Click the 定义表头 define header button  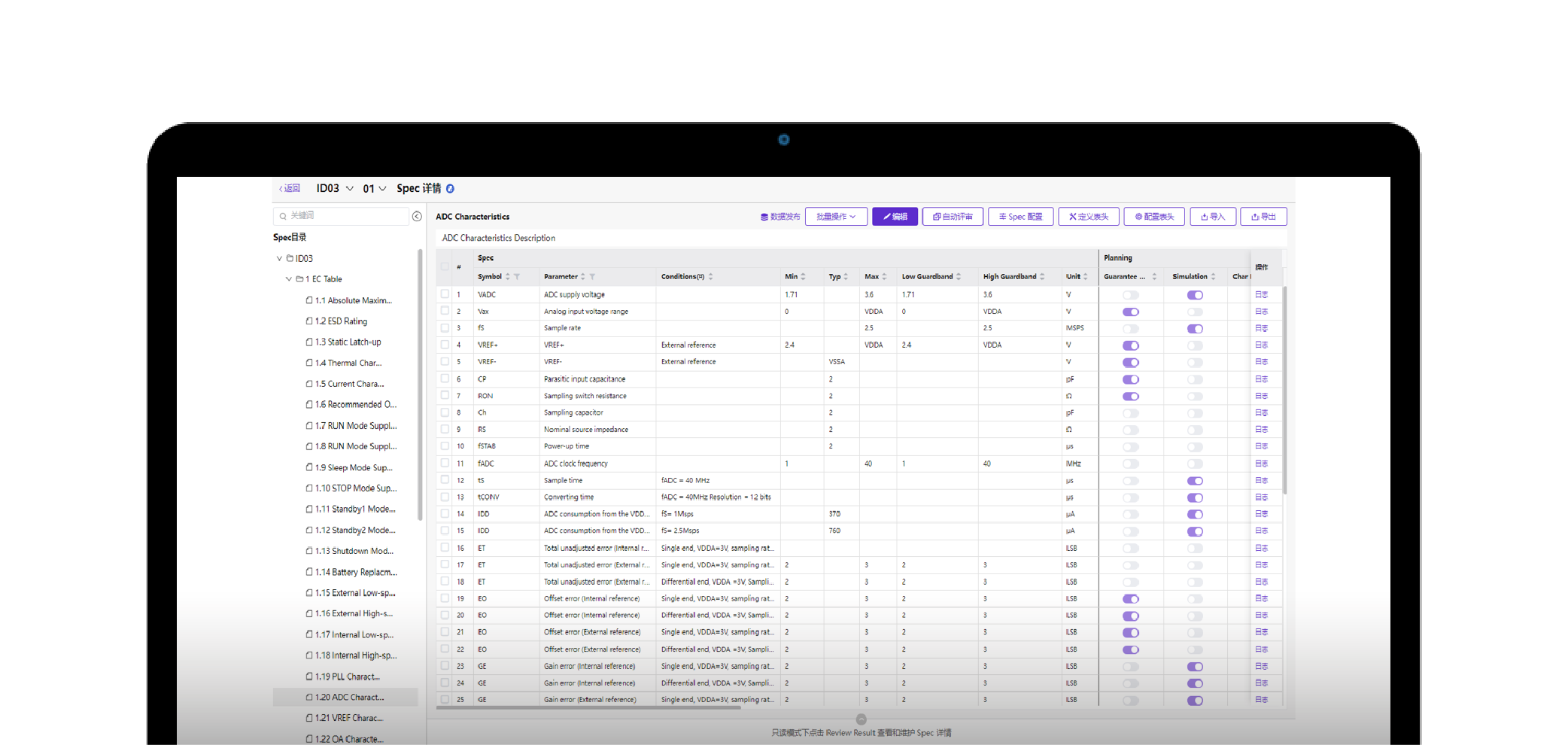coord(1089,217)
